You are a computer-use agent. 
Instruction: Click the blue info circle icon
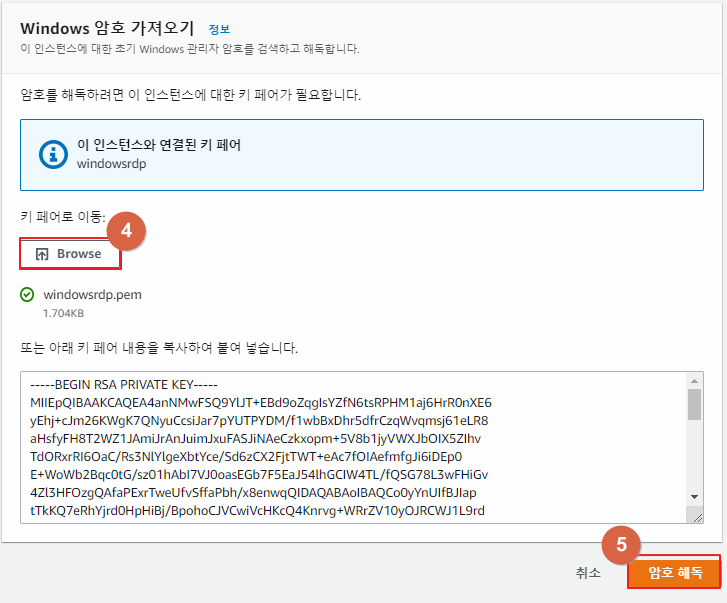[x=53, y=154]
